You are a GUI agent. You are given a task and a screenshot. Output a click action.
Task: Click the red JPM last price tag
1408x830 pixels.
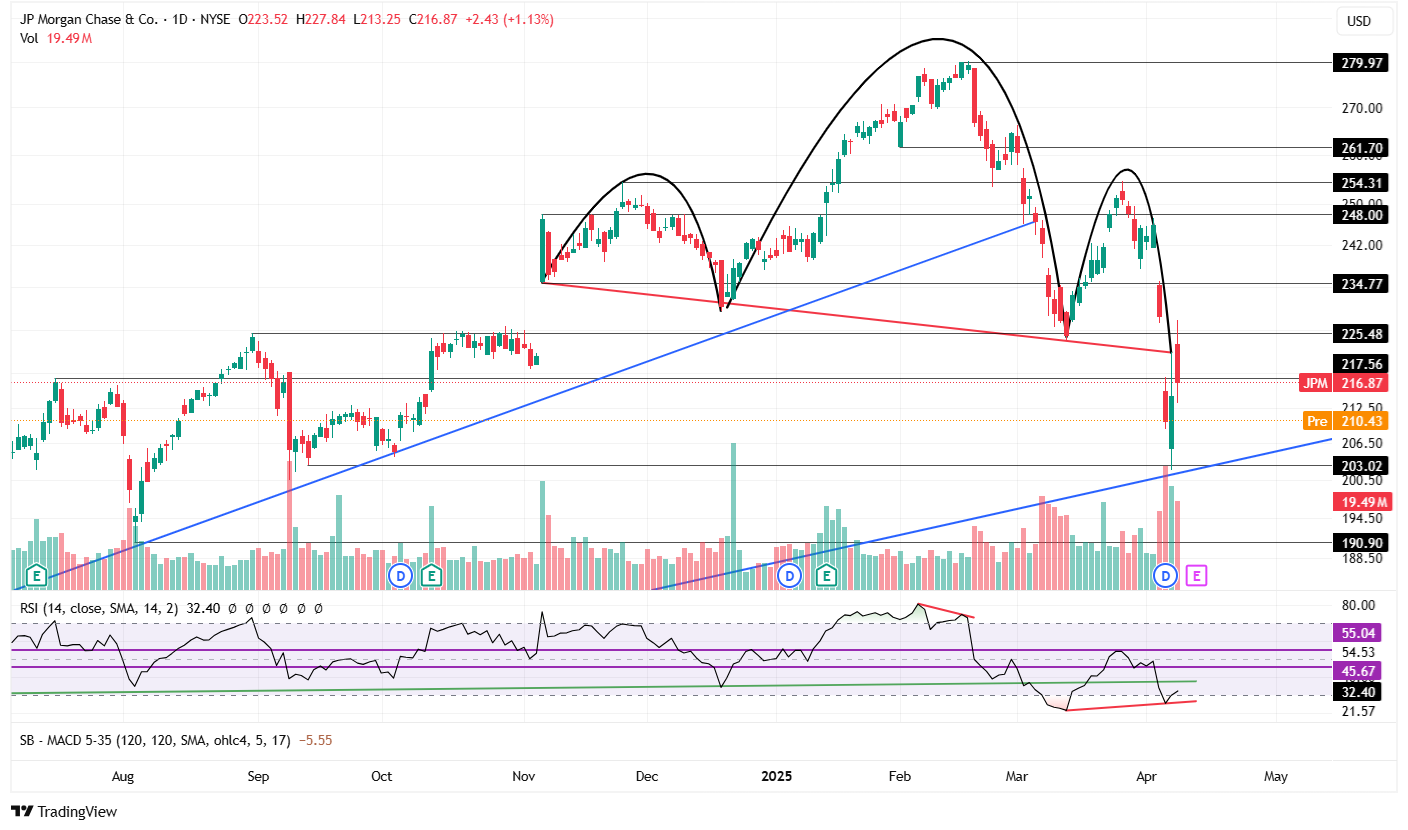(x=1344, y=383)
